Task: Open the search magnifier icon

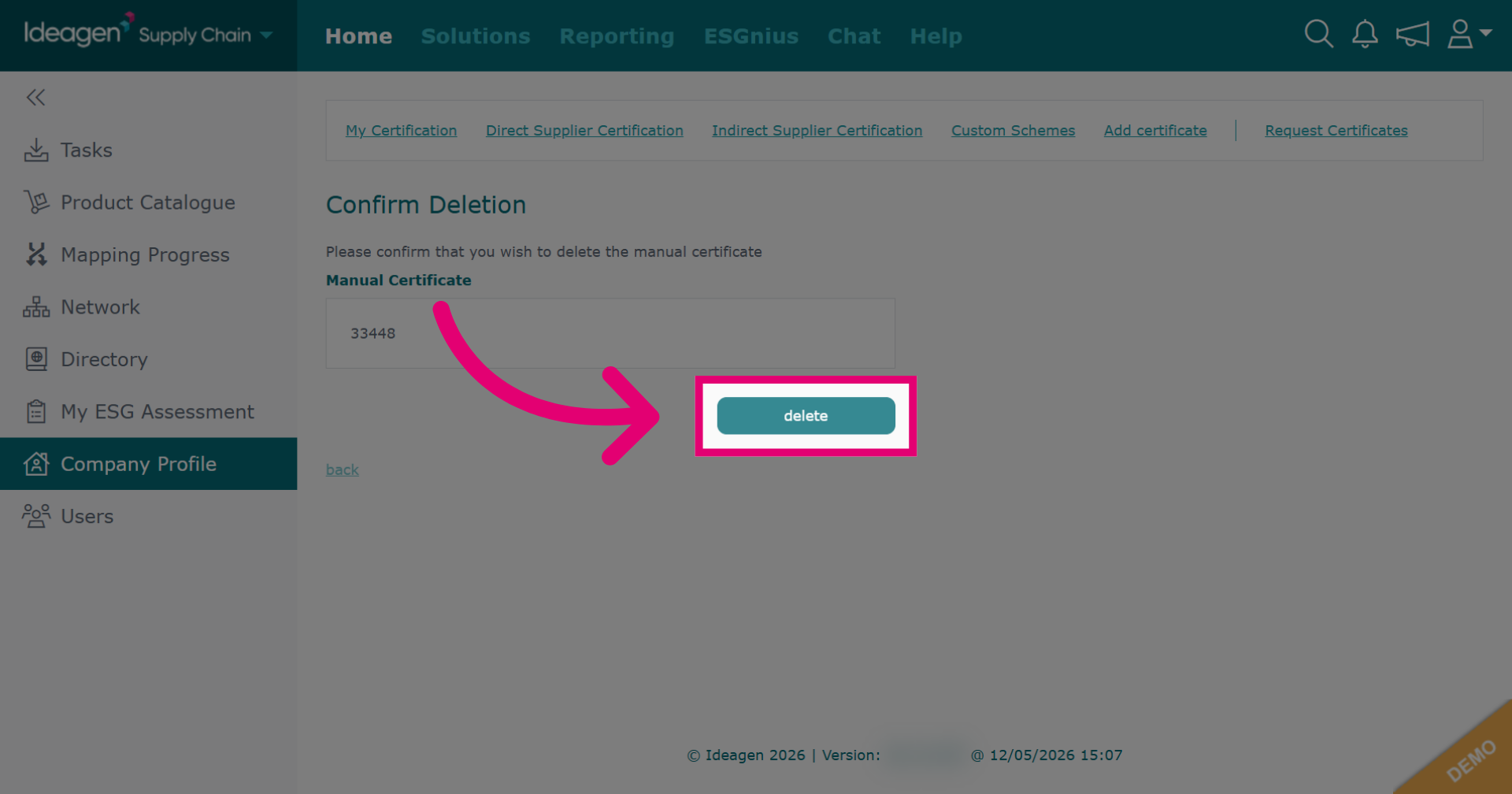Action: tap(1318, 35)
